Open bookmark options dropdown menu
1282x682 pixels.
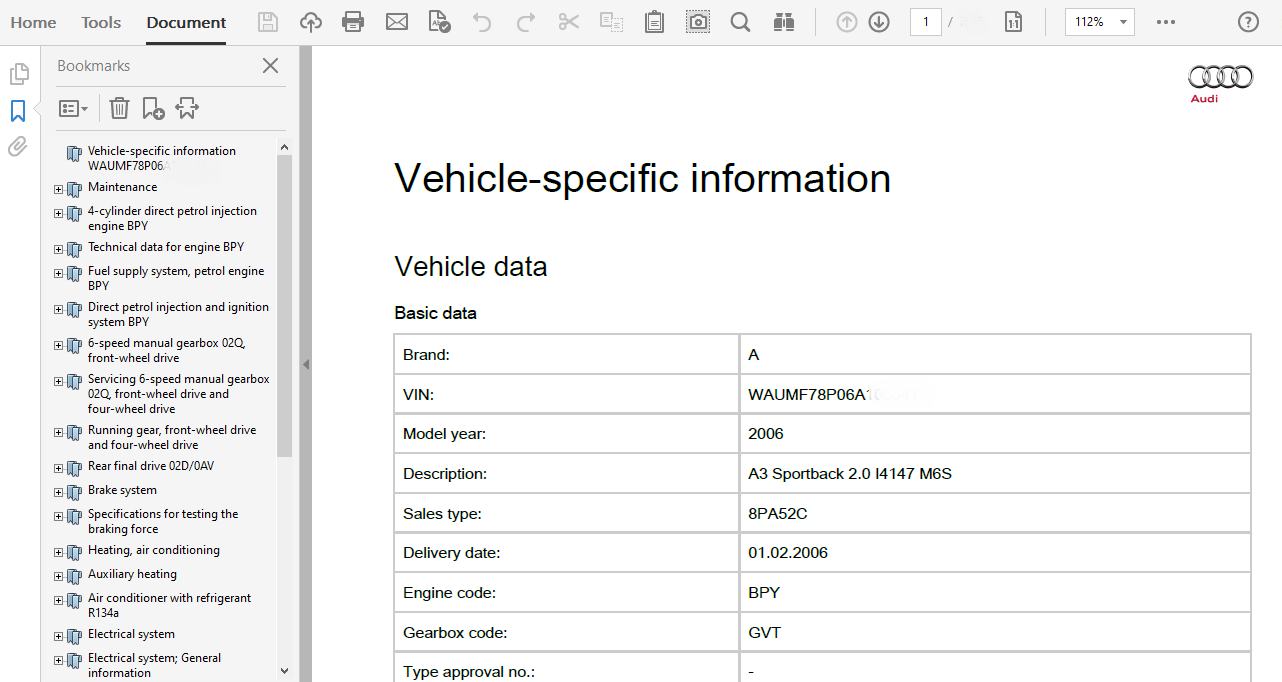(x=74, y=108)
